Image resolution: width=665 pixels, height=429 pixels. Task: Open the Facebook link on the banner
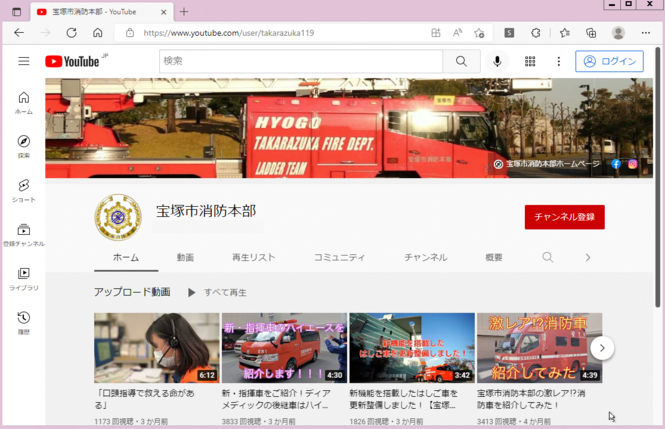616,164
